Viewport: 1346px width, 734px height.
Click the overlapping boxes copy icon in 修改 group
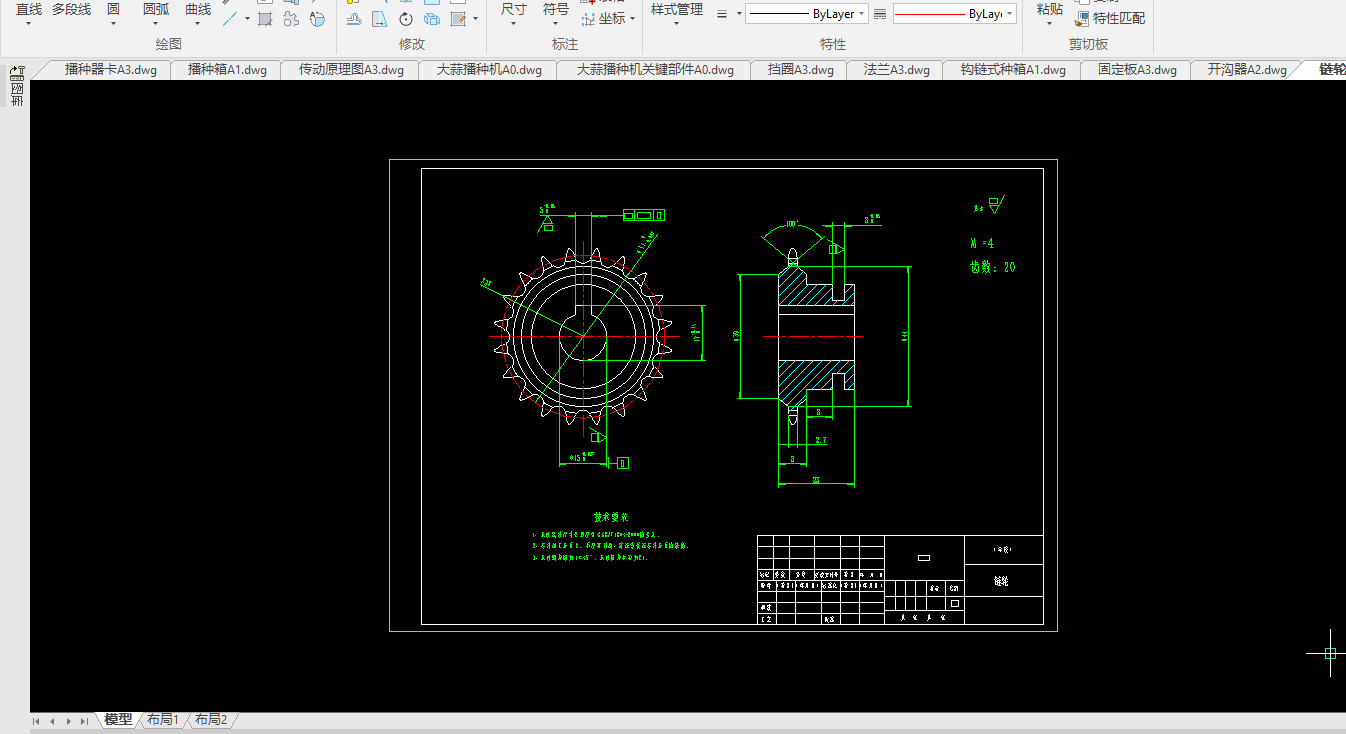pos(432,19)
